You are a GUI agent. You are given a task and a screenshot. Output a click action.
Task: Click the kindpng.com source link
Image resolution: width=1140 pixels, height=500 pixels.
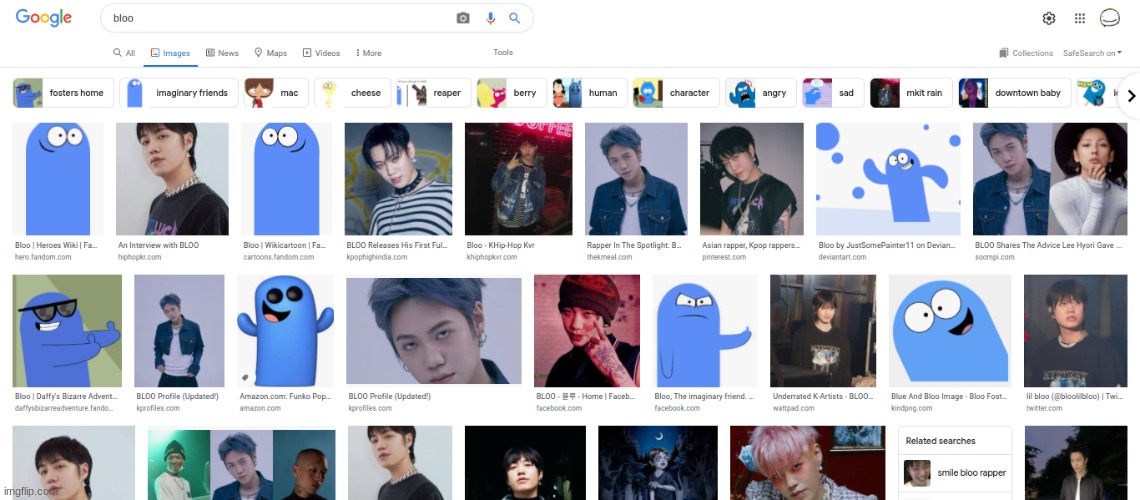pyautogui.click(x=912, y=408)
